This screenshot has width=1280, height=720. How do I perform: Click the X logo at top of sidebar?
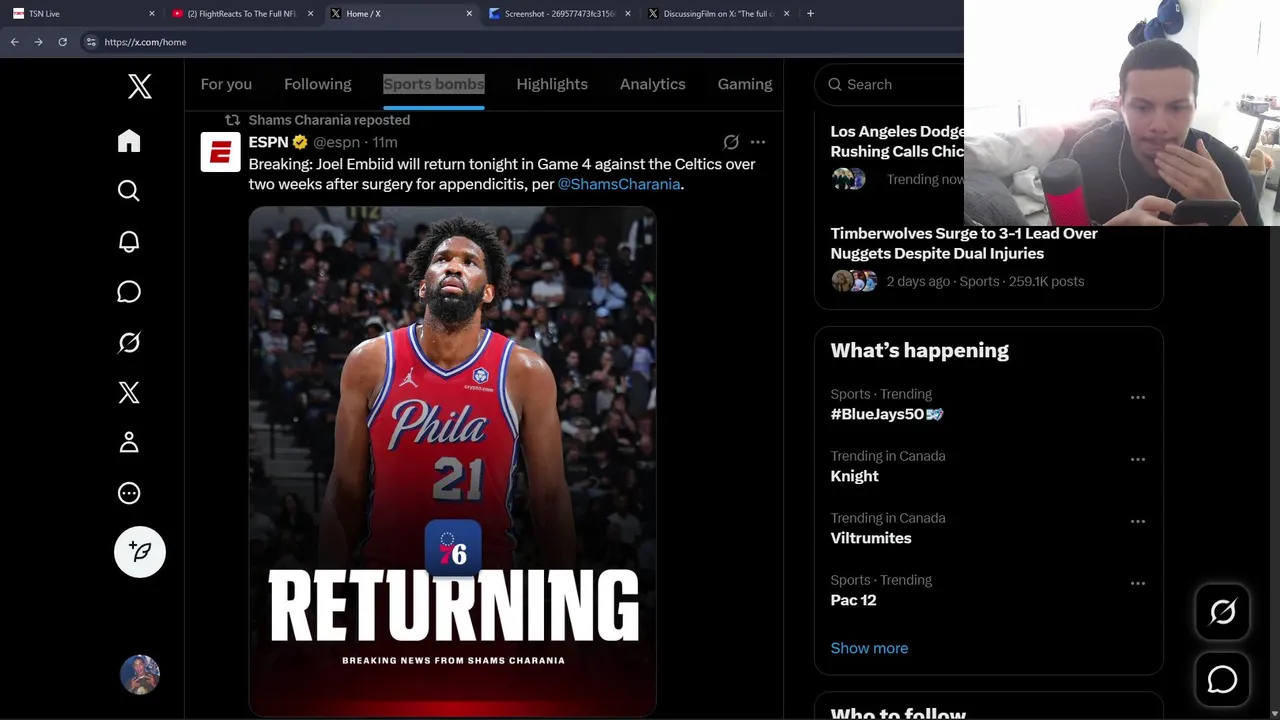[x=140, y=86]
